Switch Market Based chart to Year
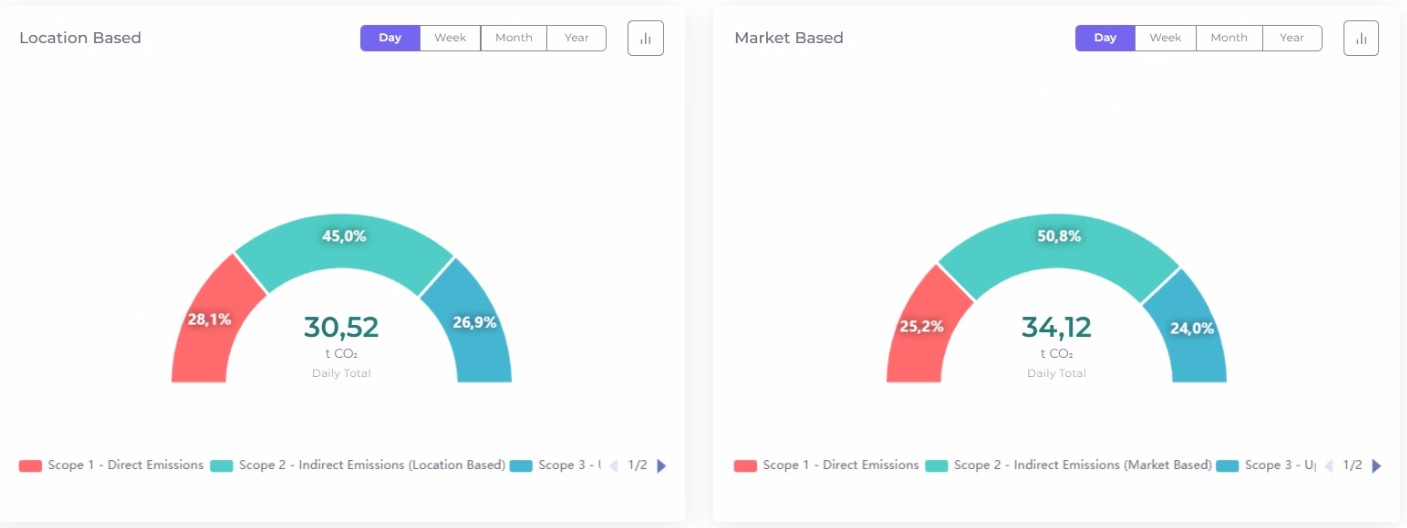 click(x=1292, y=38)
